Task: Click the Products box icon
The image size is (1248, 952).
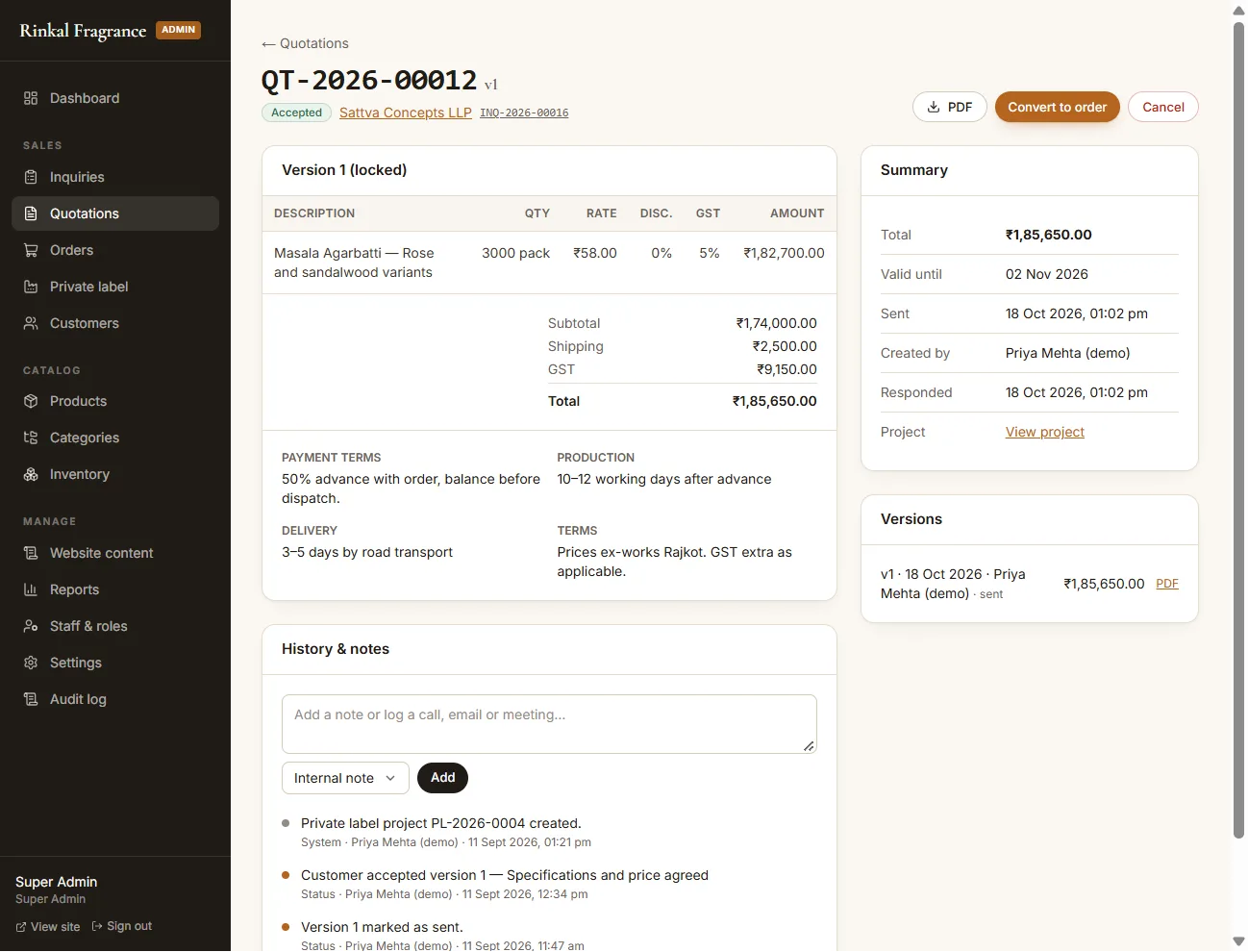Action: pyautogui.click(x=31, y=401)
